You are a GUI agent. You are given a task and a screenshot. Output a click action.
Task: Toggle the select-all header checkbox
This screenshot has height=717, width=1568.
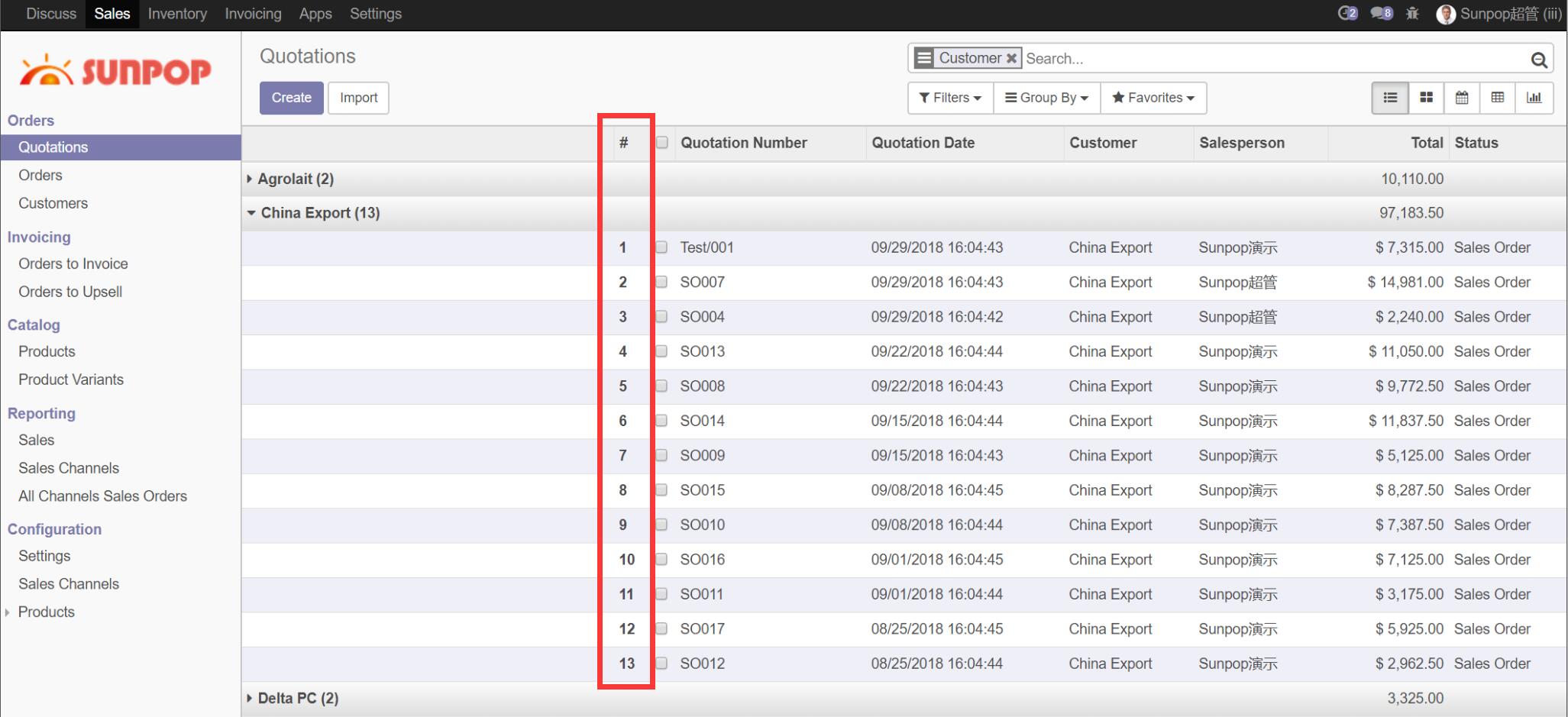pyautogui.click(x=662, y=143)
